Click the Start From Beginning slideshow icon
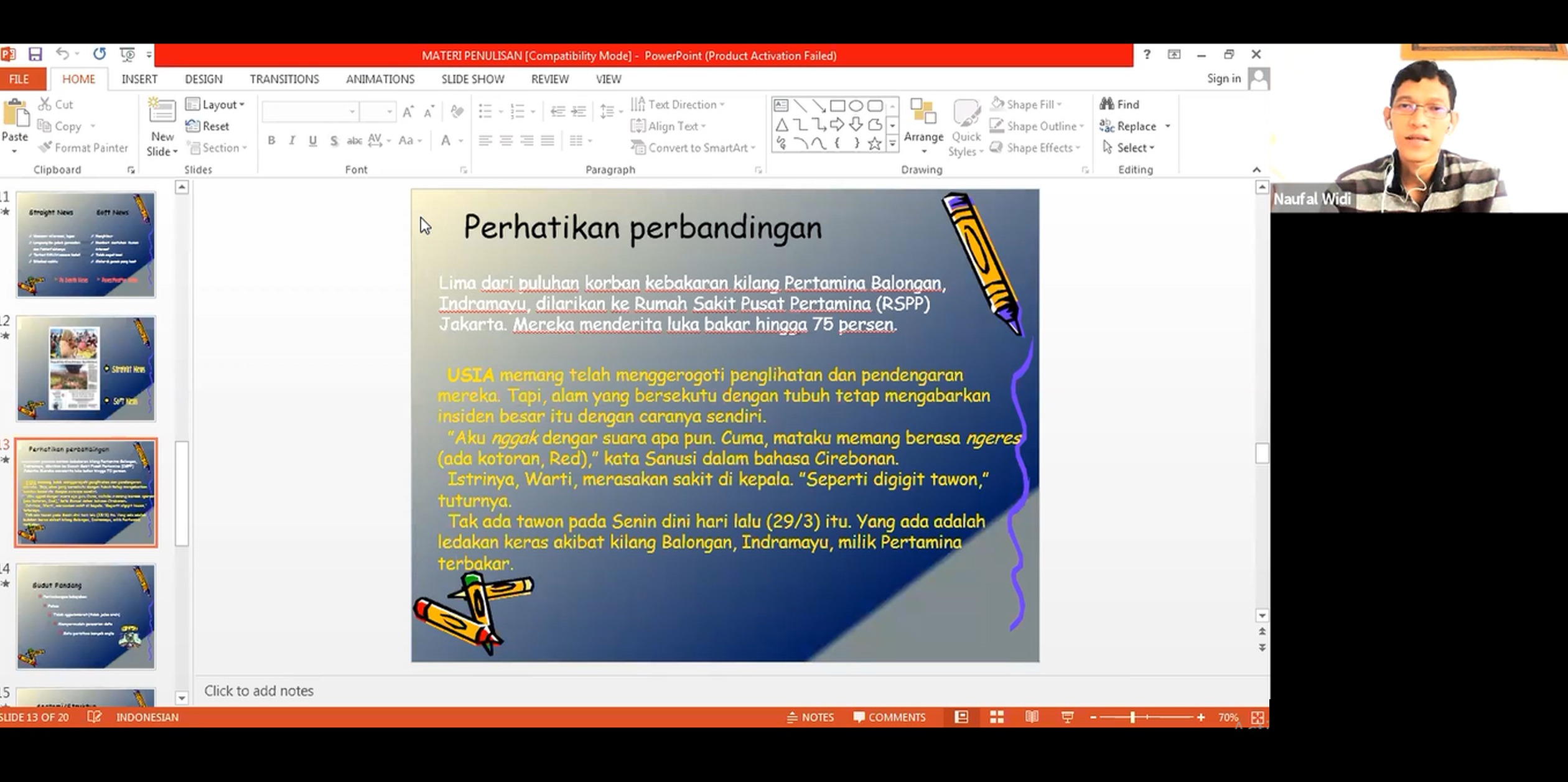 pos(127,55)
